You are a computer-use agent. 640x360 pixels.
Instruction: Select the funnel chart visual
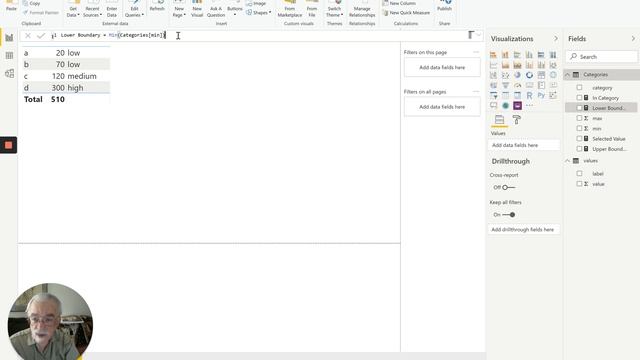505,85
